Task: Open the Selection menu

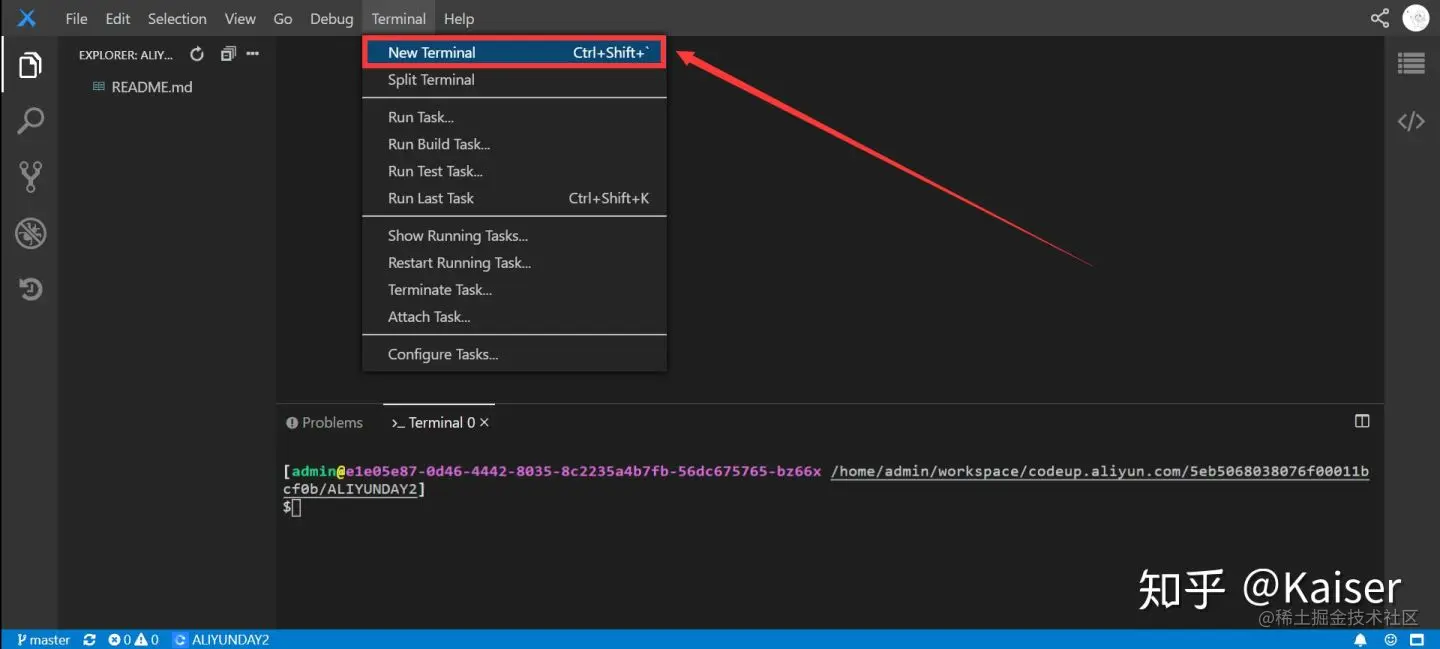Action: coord(177,19)
